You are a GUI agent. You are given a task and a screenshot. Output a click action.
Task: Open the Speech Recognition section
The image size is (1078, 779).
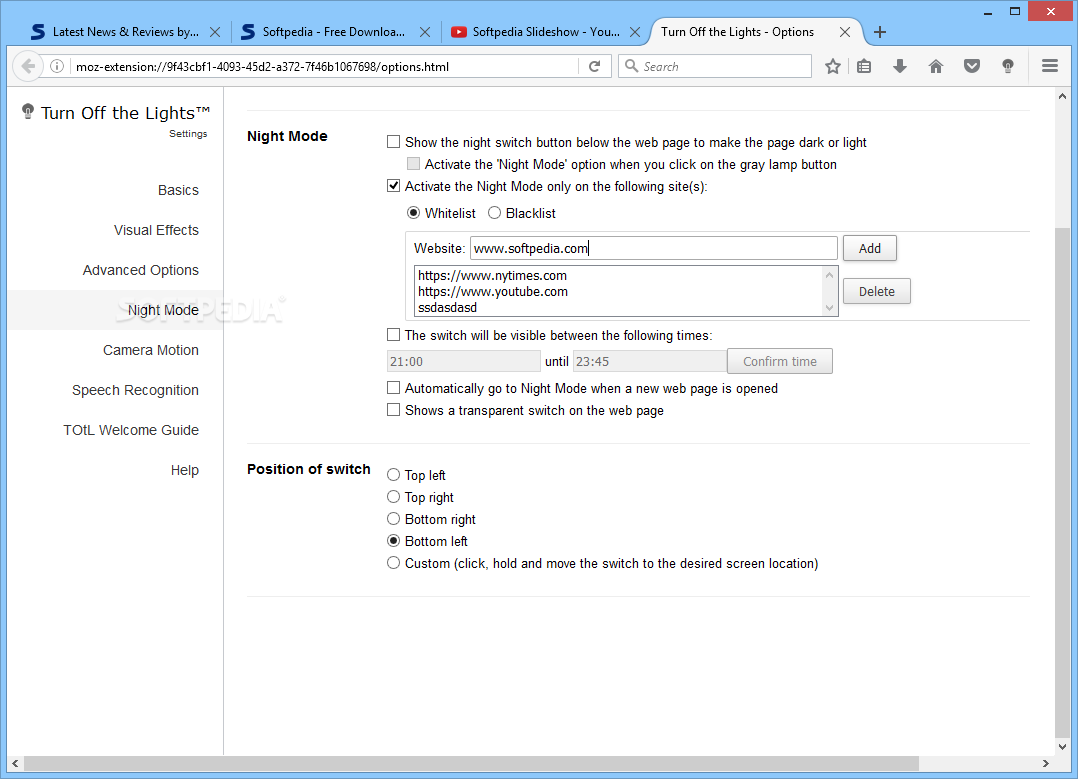click(135, 390)
